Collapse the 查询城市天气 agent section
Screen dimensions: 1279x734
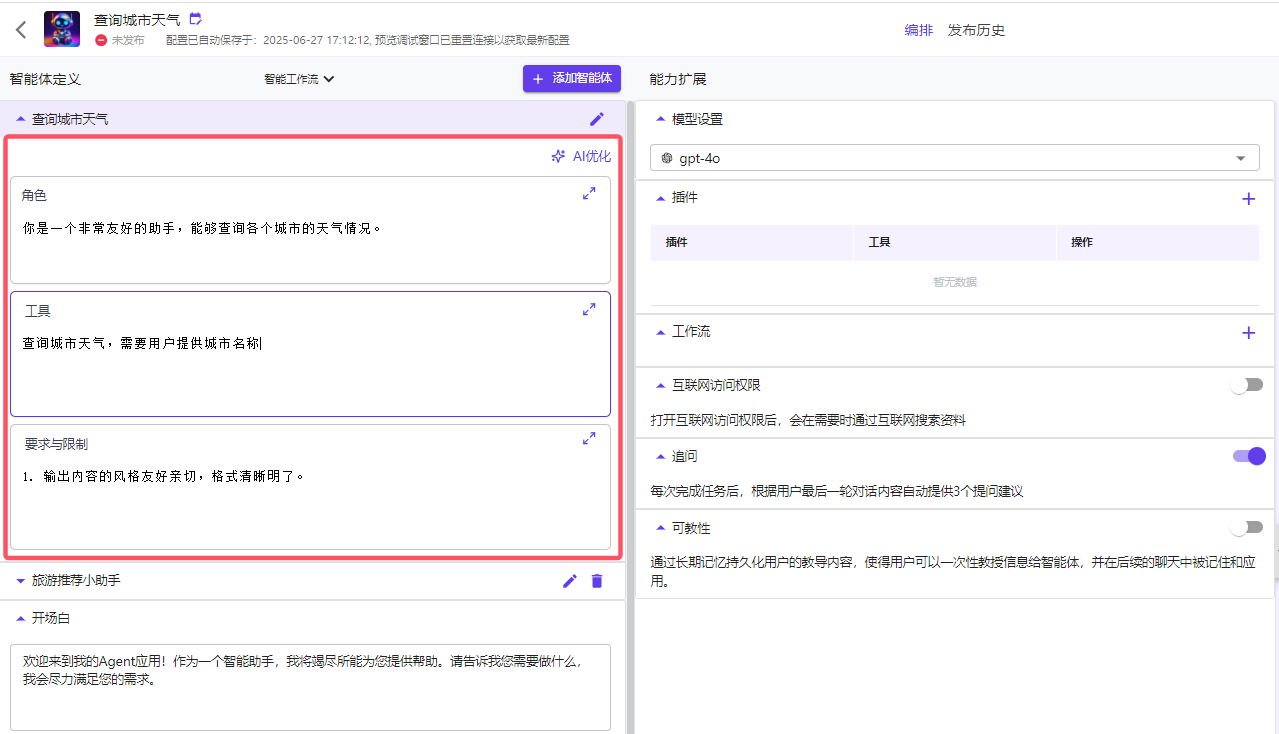(21, 119)
